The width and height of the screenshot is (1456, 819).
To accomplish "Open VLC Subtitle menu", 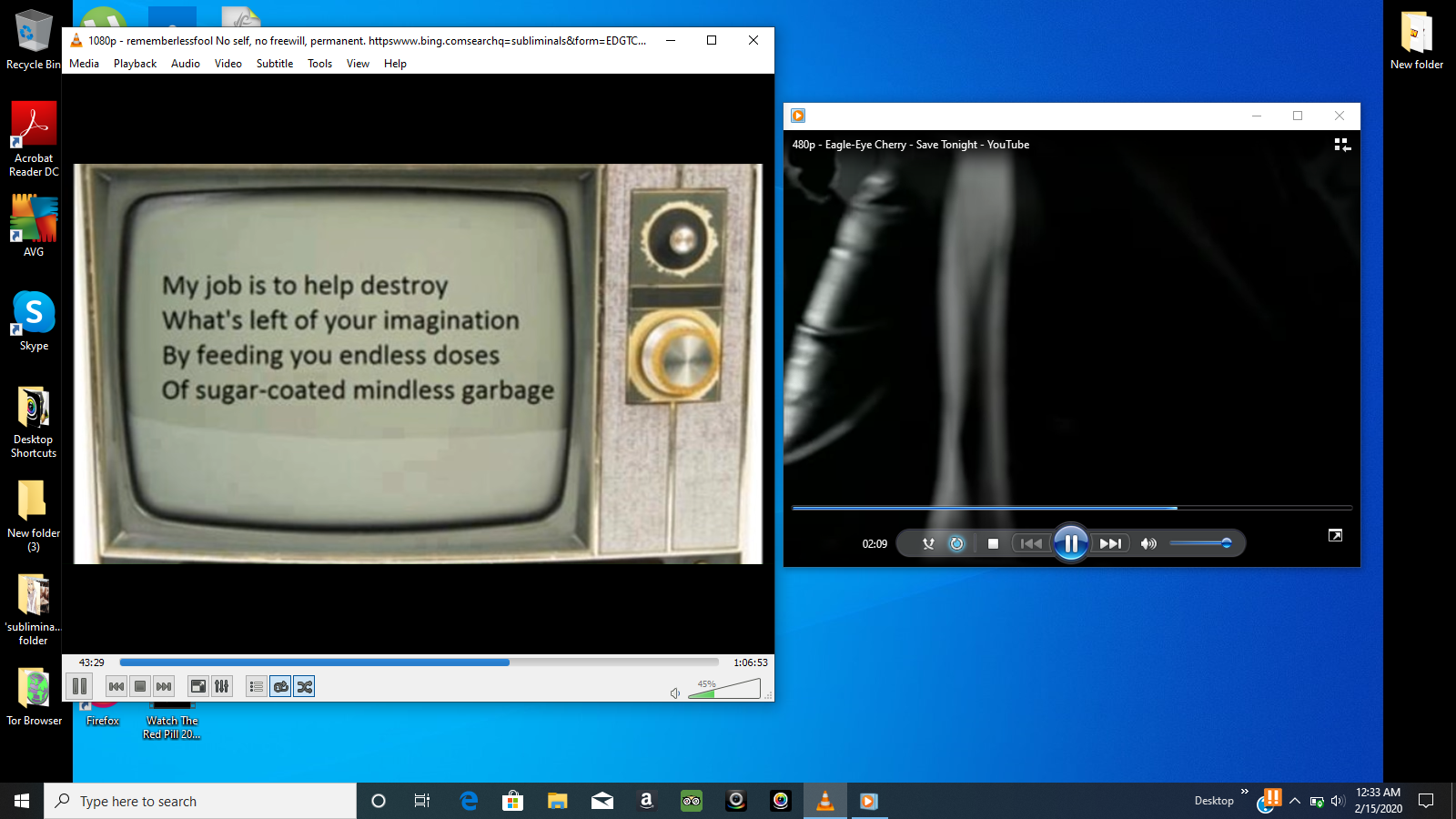I will point(275,64).
